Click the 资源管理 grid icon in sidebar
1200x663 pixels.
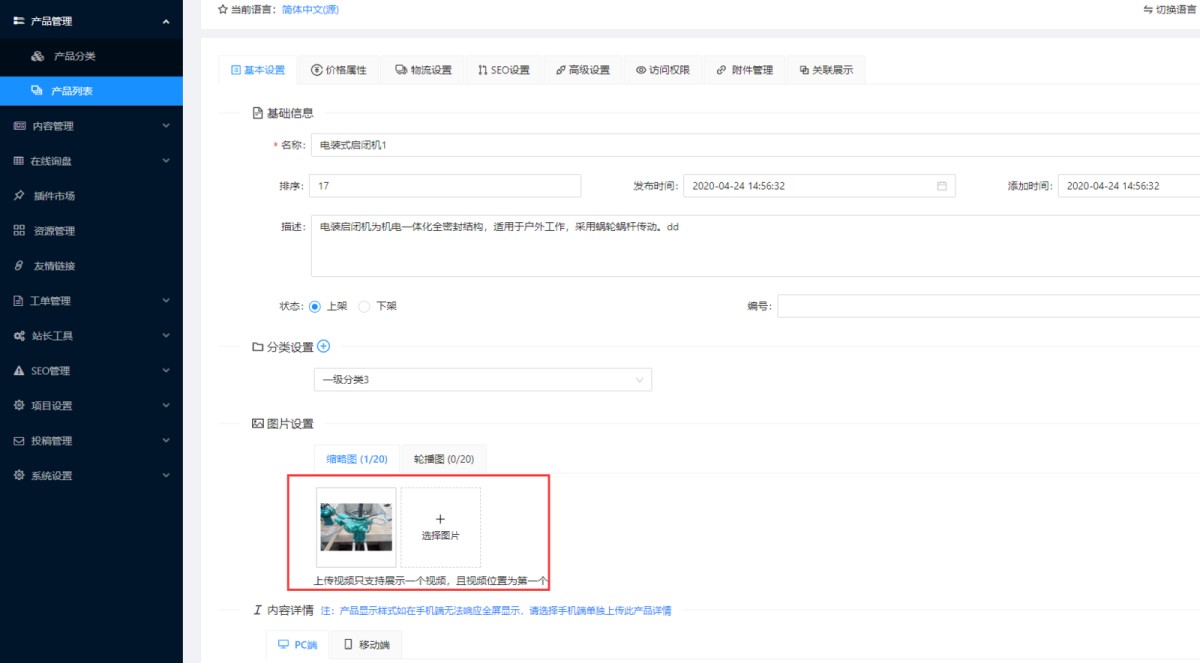click(19, 231)
